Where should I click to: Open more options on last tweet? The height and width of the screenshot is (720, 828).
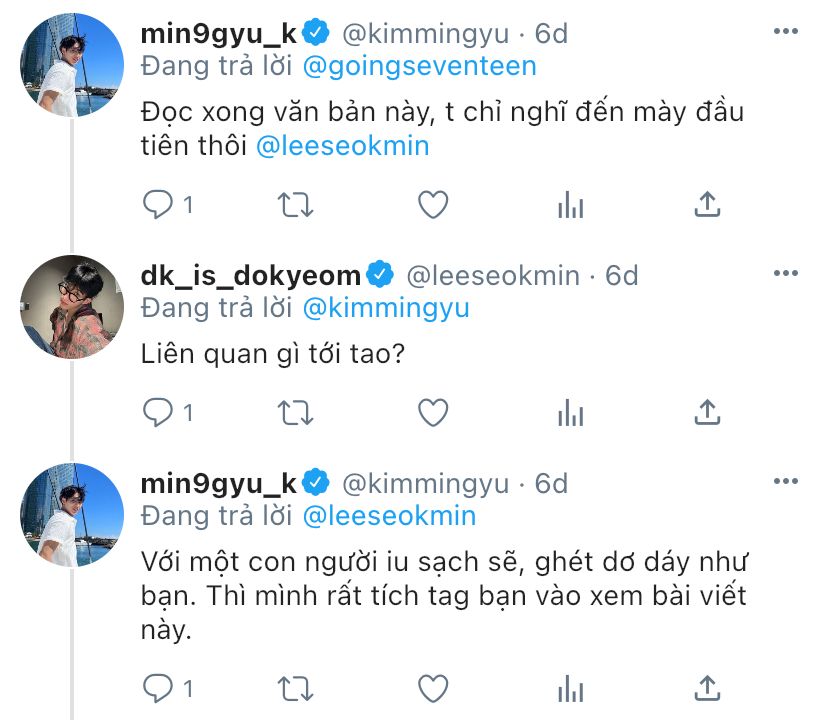[787, 483]
